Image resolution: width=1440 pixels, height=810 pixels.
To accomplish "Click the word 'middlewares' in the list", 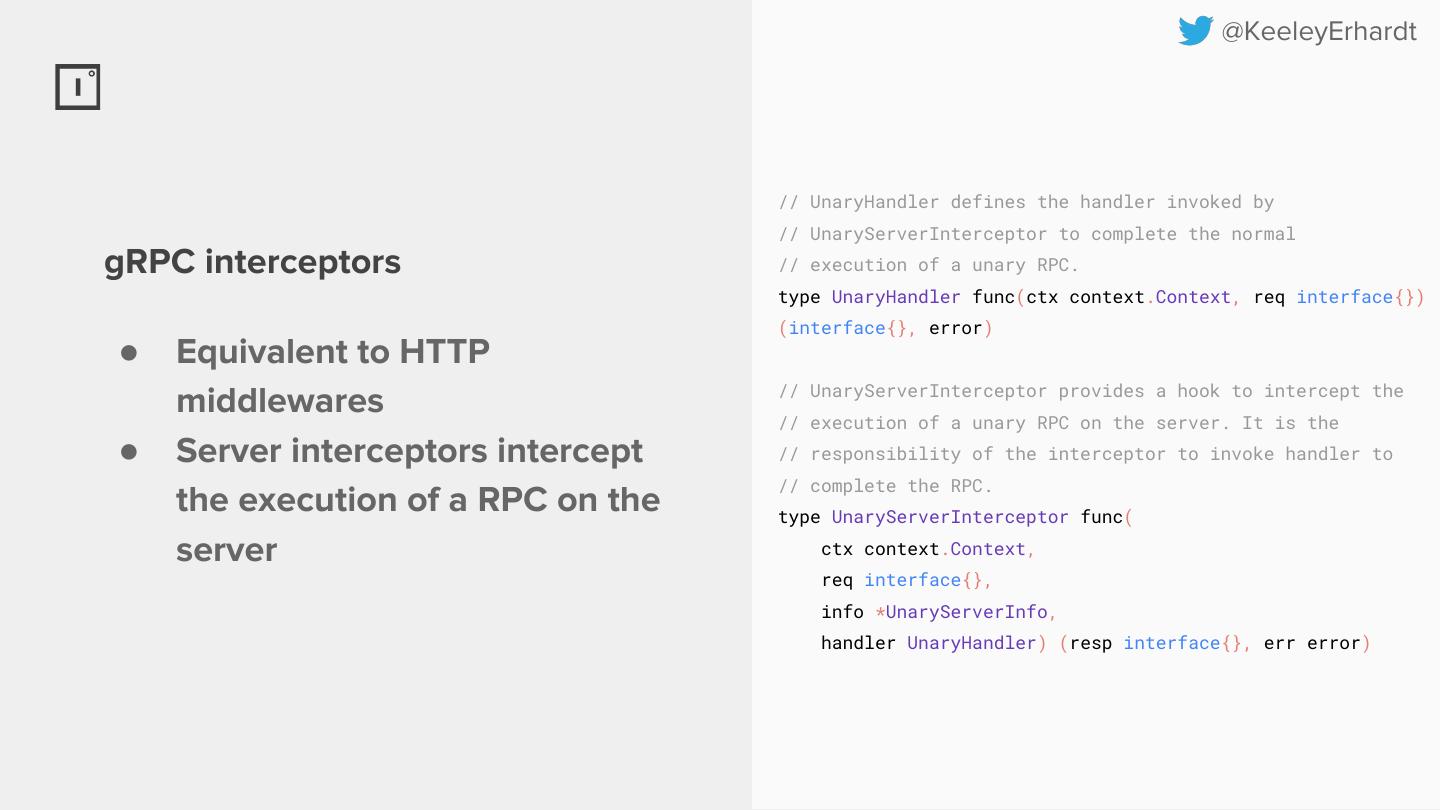I will point(280,401).
